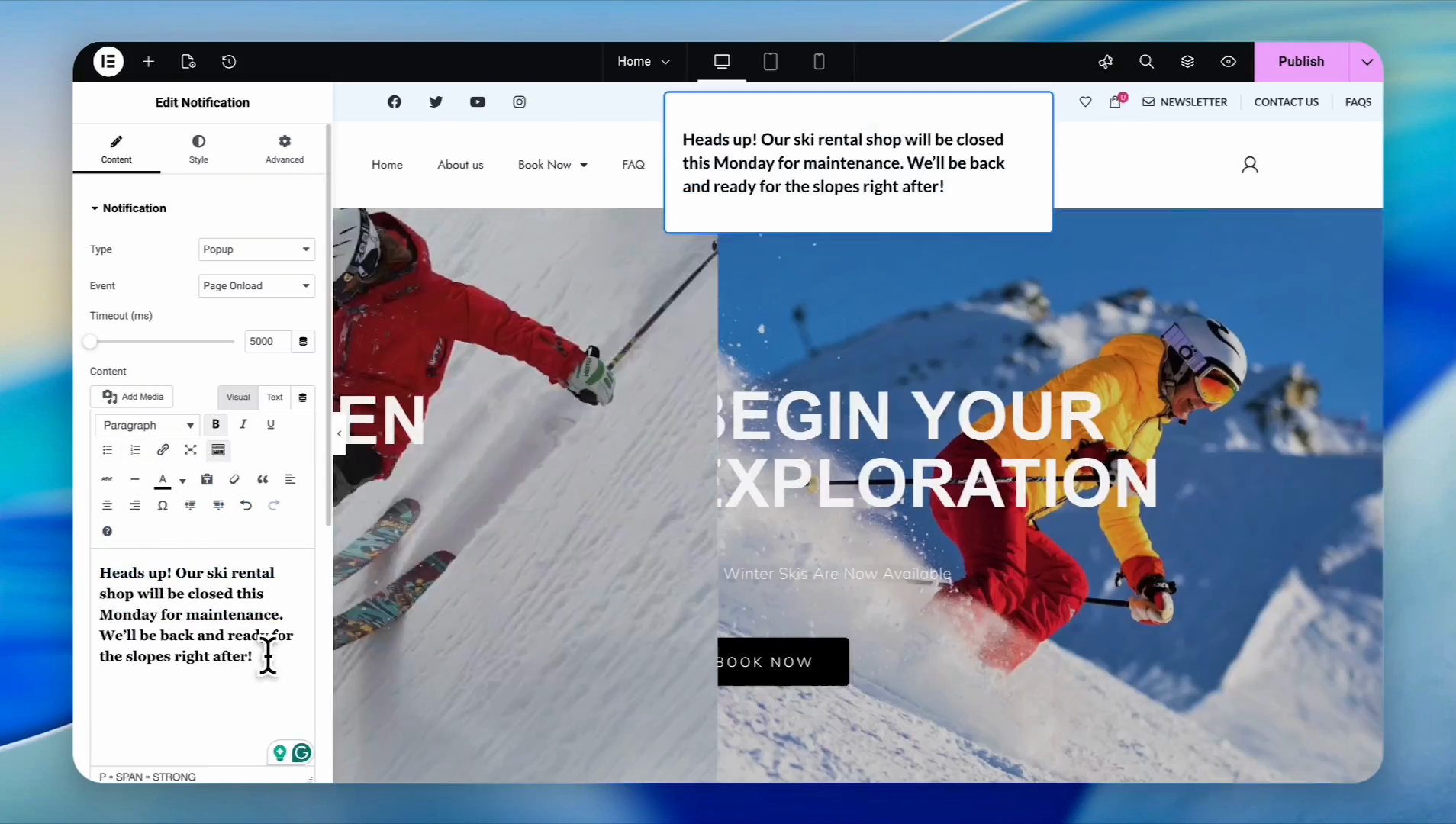Toggle bold formatting in text editor
1456x824 pixels.
pos(216,425)
